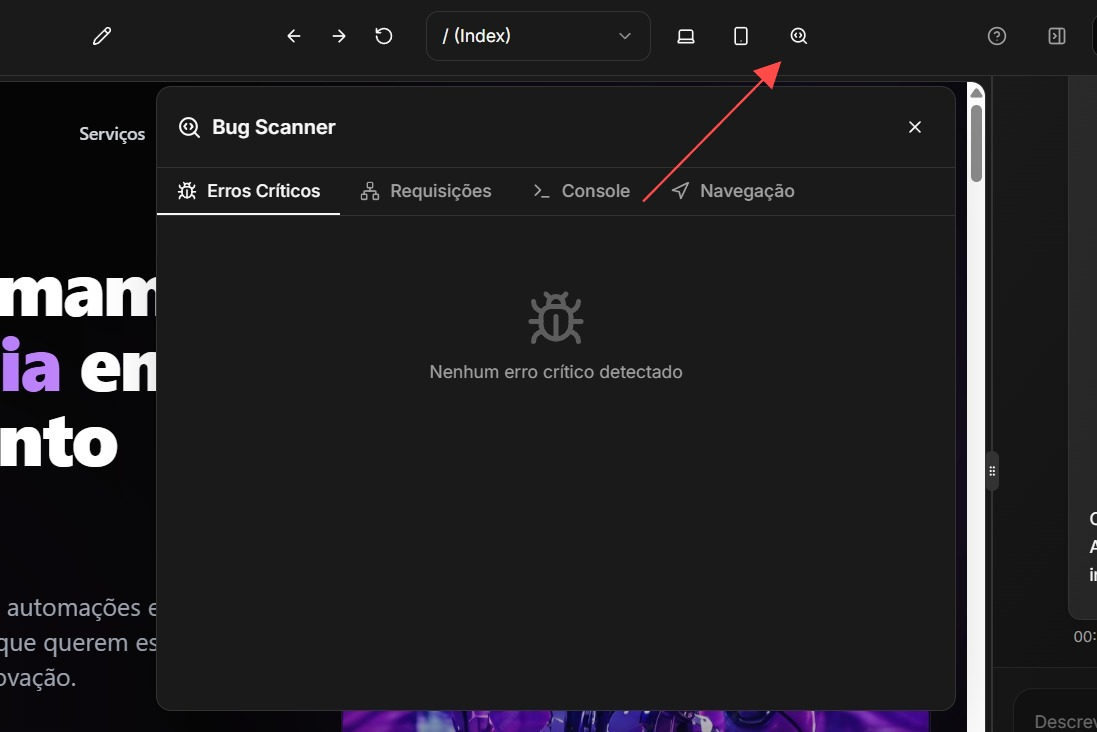Open the Console tab in Bug Scanner

tap(581, 190)
